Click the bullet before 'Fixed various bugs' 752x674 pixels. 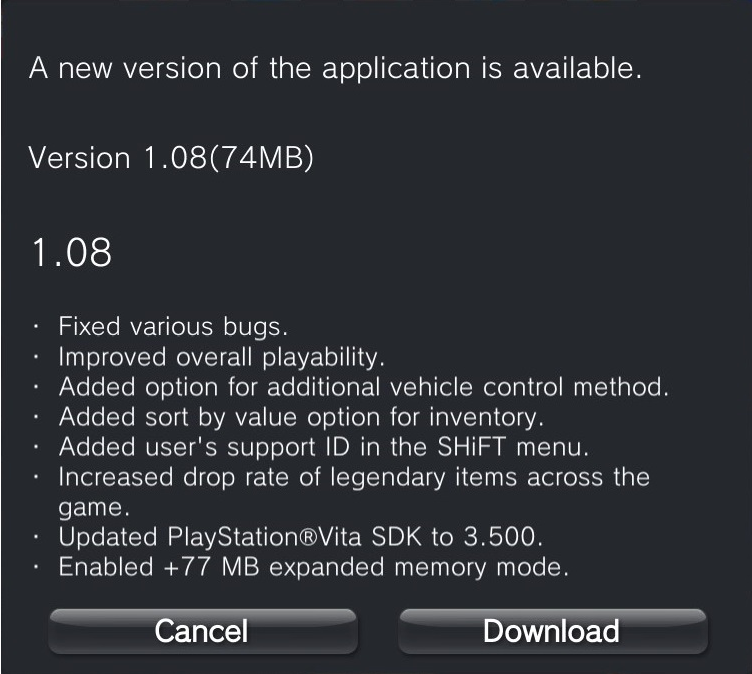36,327
